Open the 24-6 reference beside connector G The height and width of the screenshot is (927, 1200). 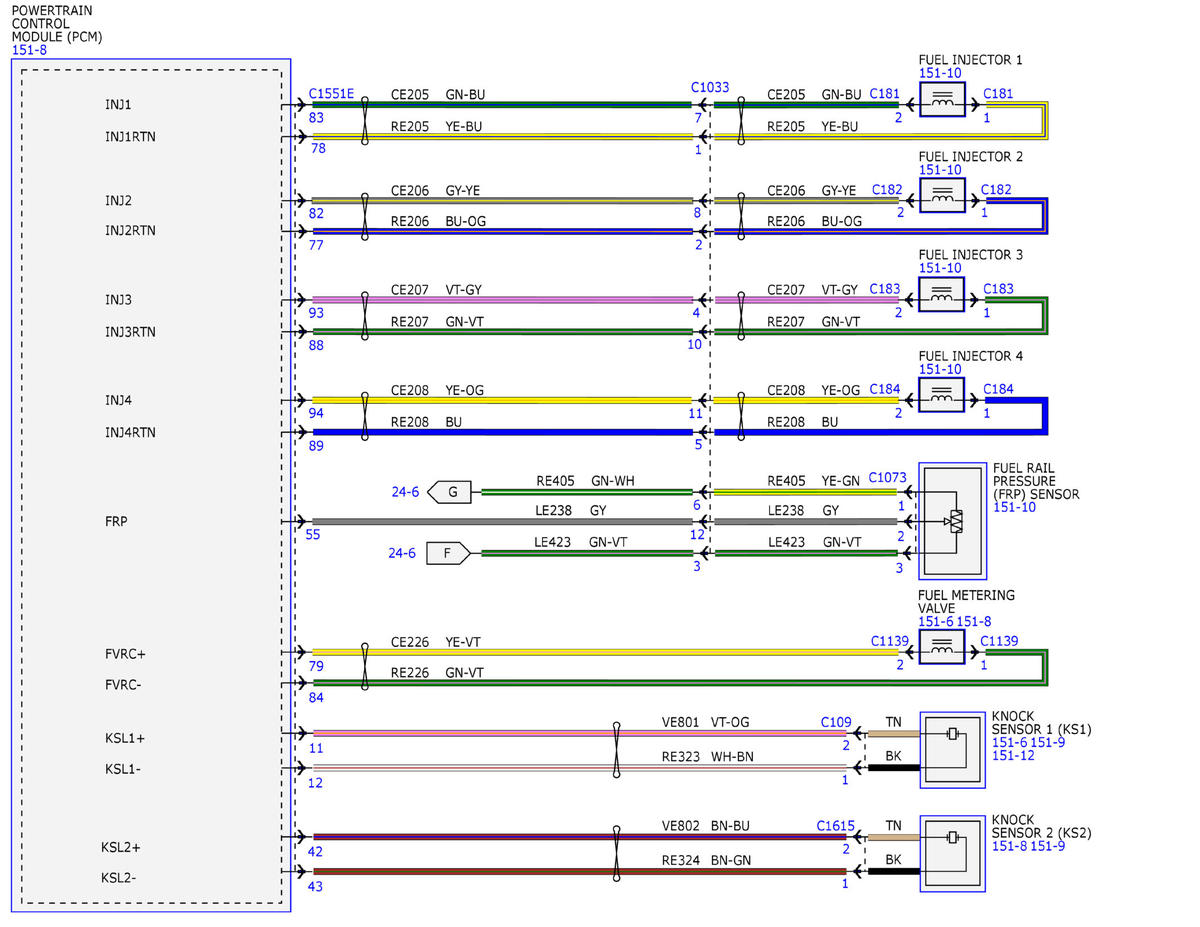pos(404,492)
